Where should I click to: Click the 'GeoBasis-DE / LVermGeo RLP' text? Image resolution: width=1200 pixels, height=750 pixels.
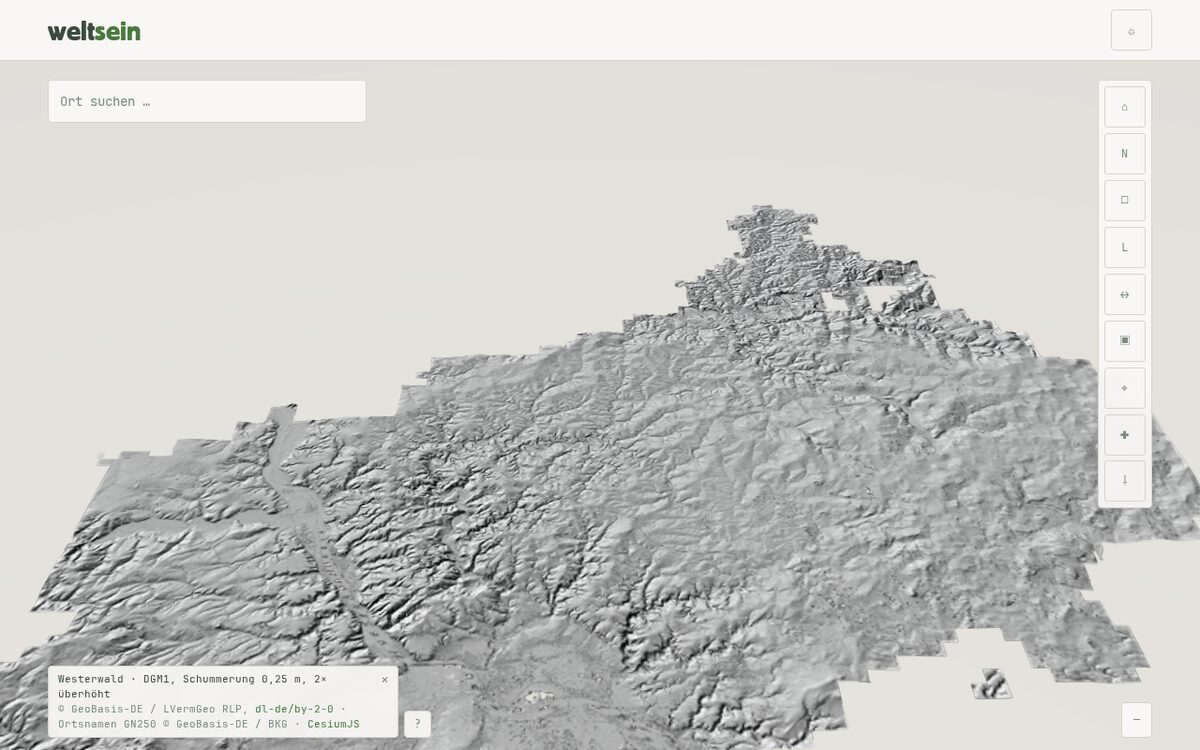[x=157, y=709]
